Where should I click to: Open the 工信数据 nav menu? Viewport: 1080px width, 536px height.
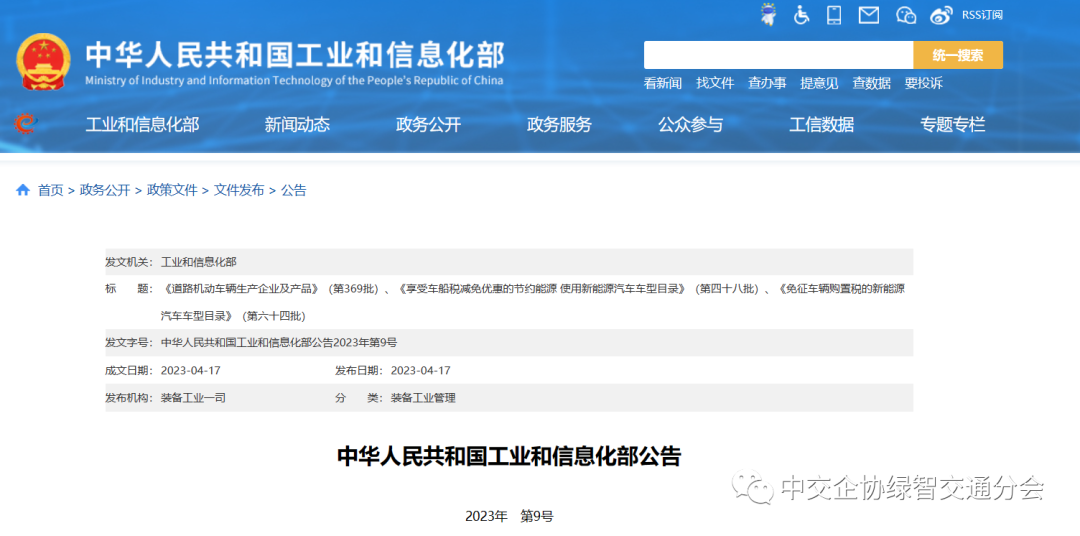coord(822,125)
